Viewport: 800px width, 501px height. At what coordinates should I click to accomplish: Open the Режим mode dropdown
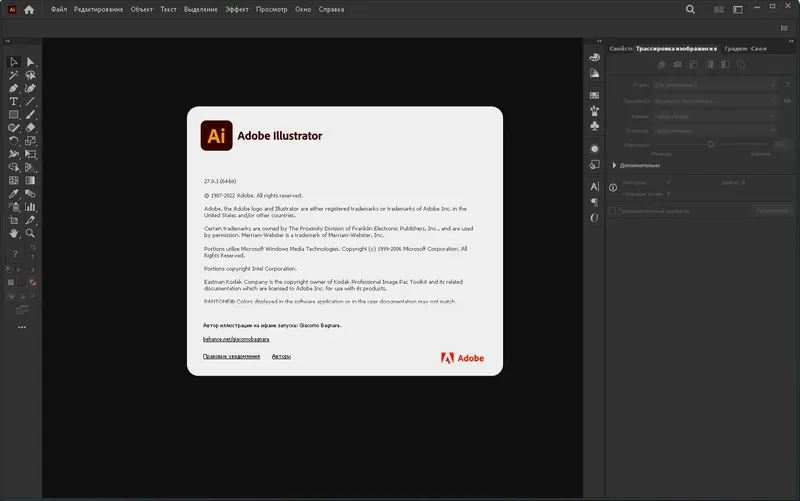pos(715,116)
